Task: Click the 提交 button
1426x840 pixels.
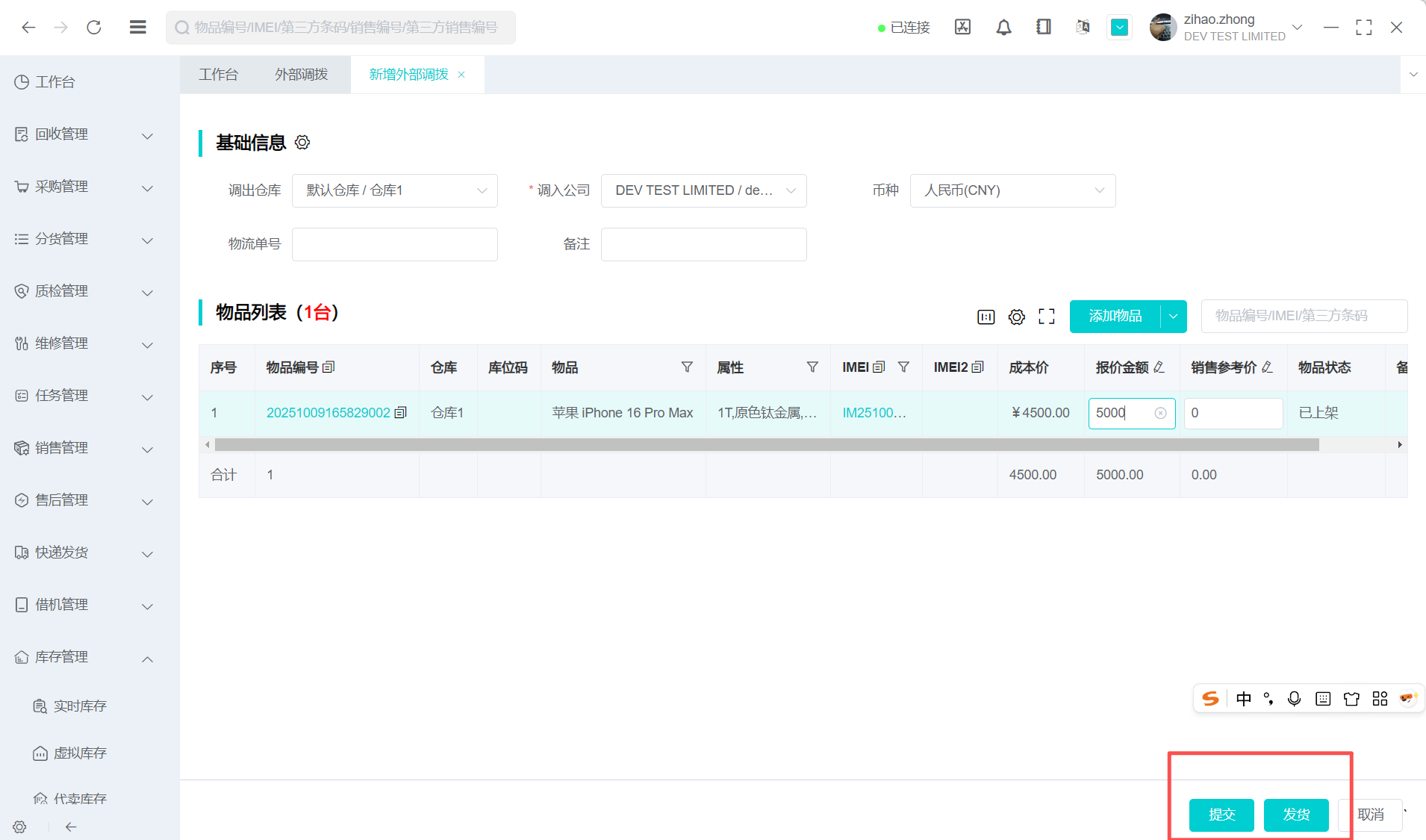Action: [1221, 815]
